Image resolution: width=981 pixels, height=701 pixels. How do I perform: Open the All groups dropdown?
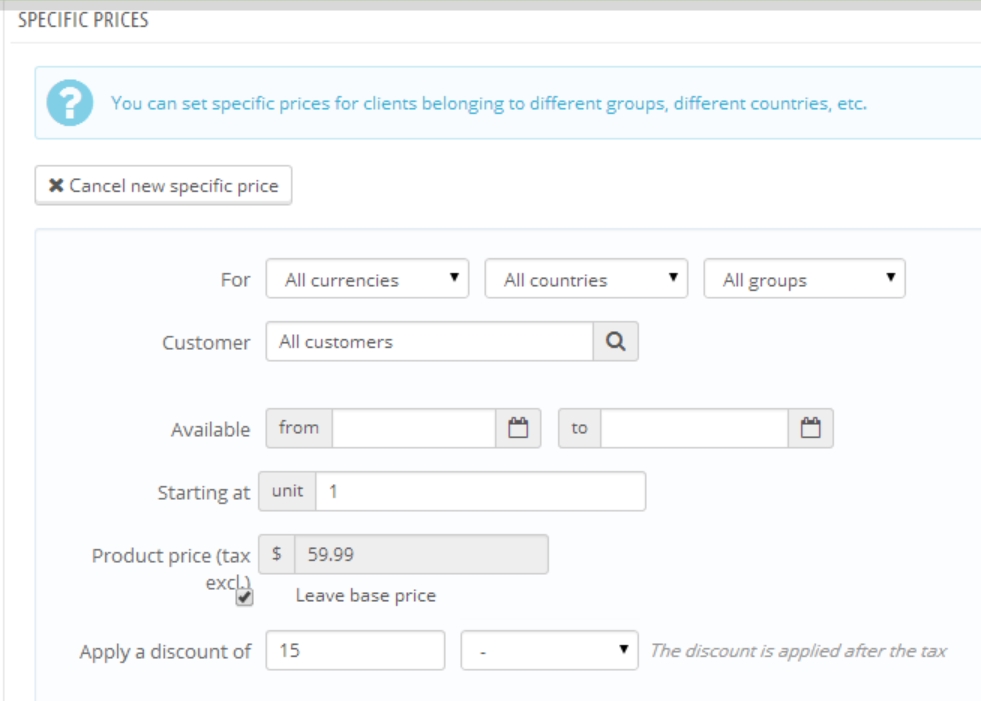805,280
